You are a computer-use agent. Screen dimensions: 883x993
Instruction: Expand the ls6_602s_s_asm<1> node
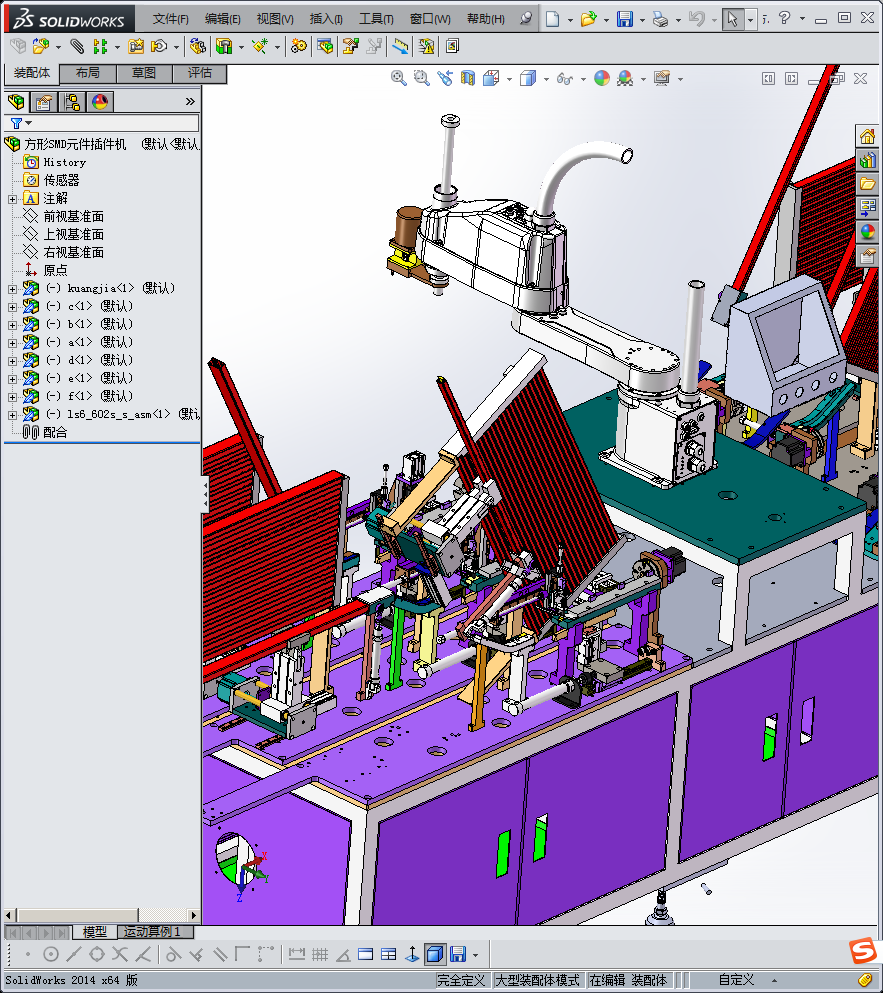click(12, 415)
